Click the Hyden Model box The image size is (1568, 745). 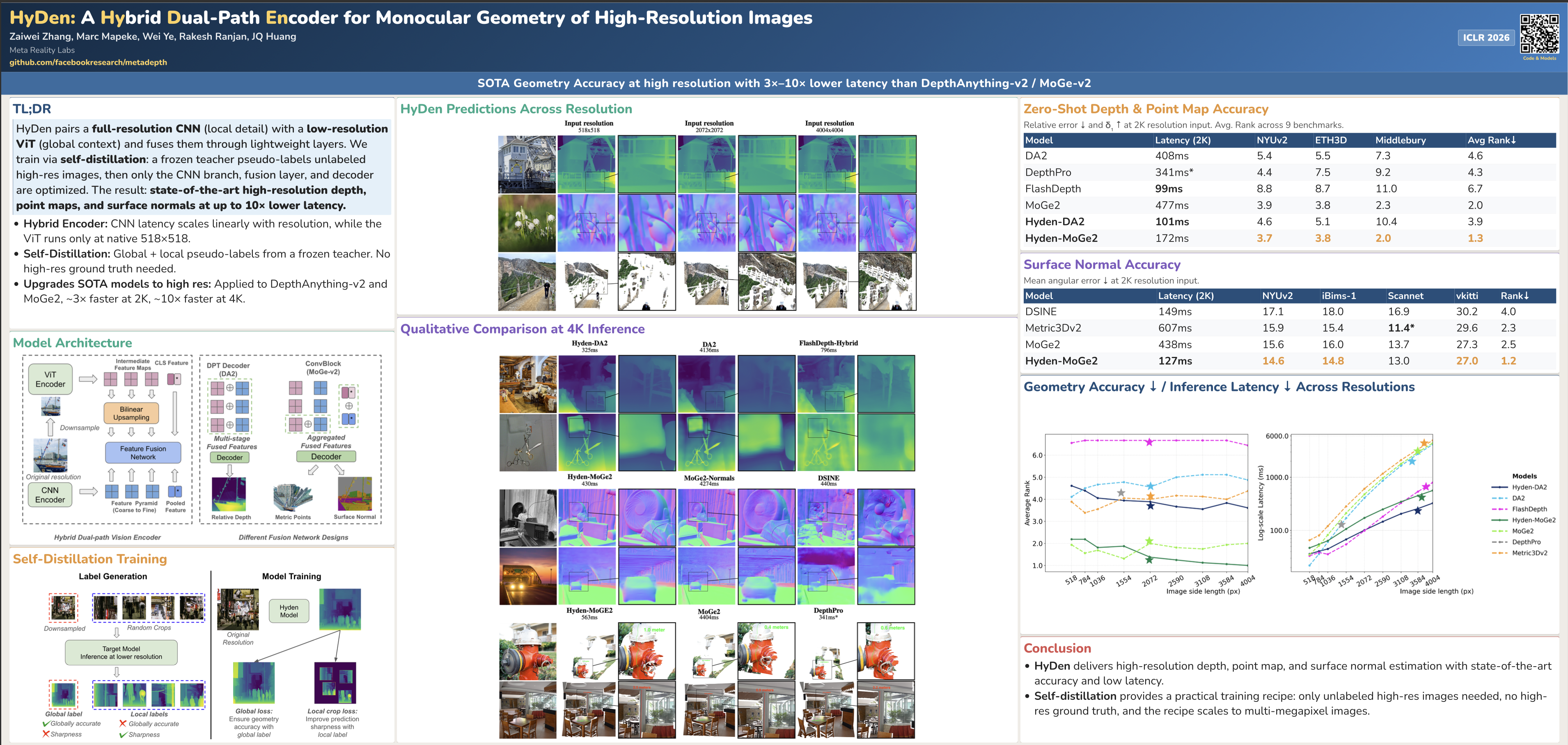(289, 611)
